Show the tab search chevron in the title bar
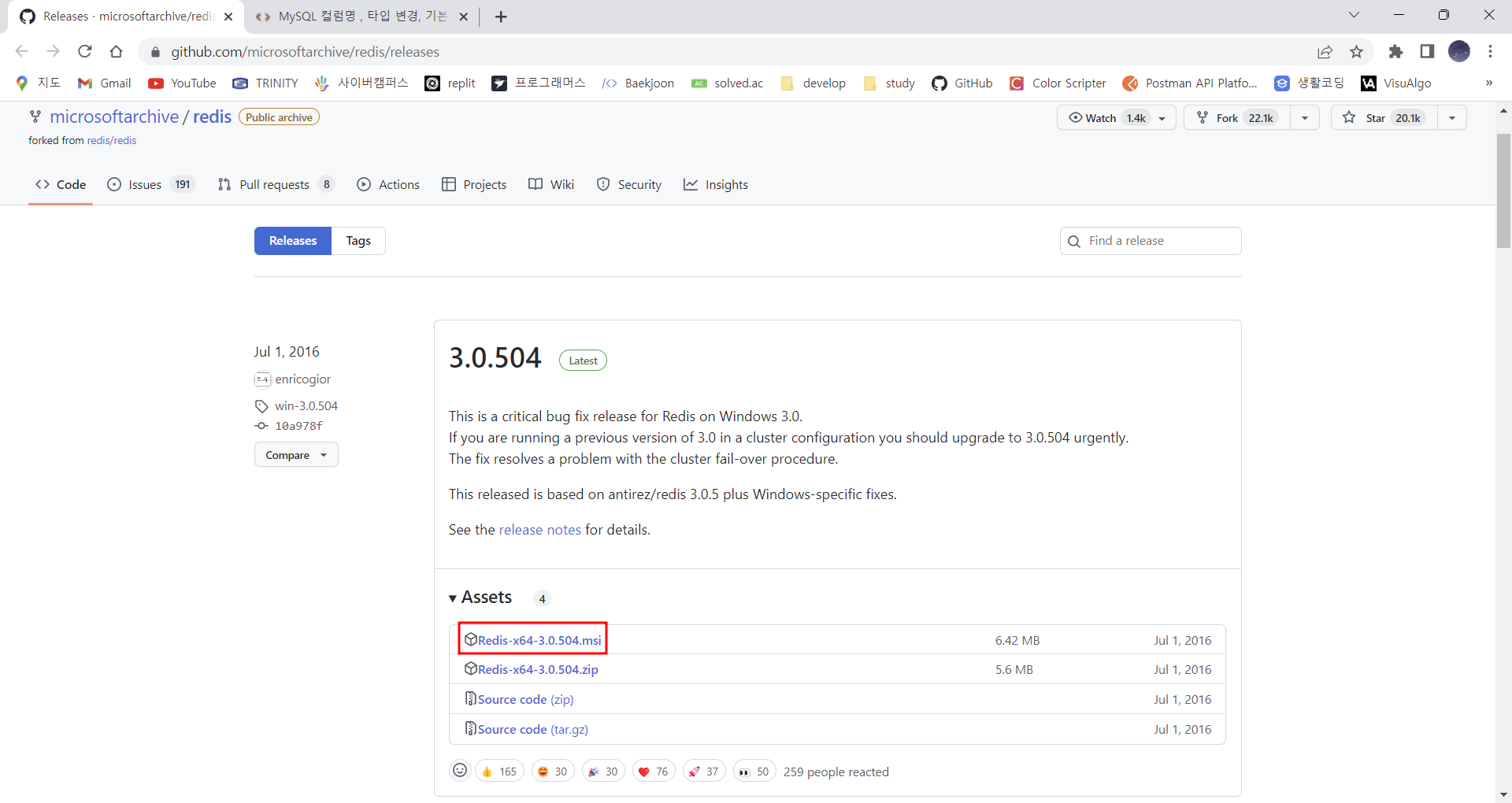 tap(1354, 15)
